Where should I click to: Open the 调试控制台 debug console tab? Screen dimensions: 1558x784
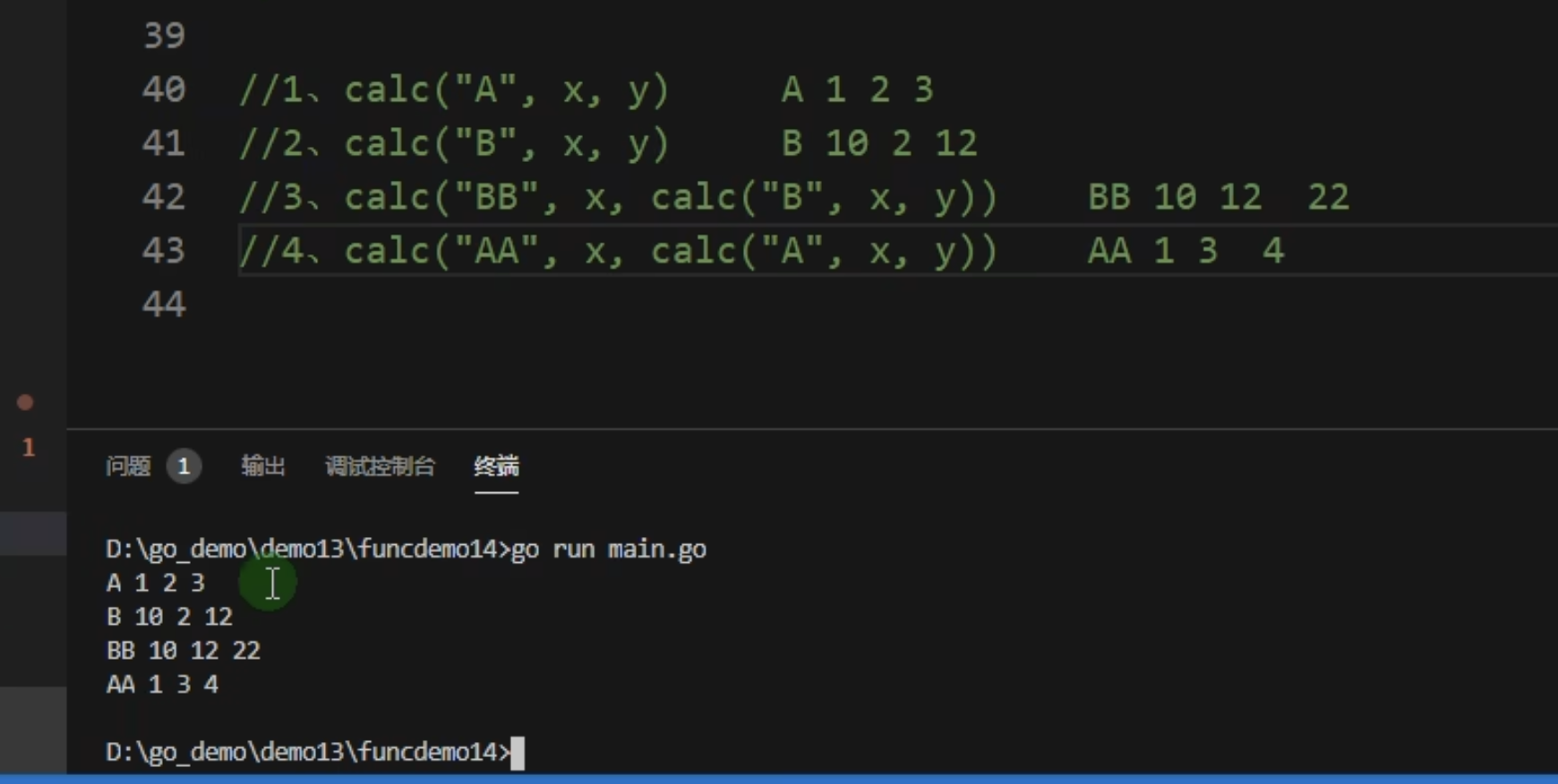click(380, 466)
